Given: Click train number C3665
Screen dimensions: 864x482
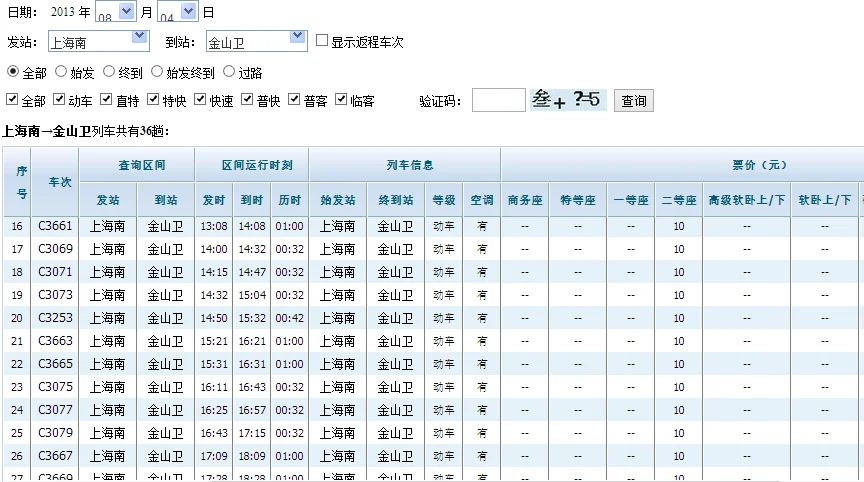Looking at the screenshot, I should 55,364.
